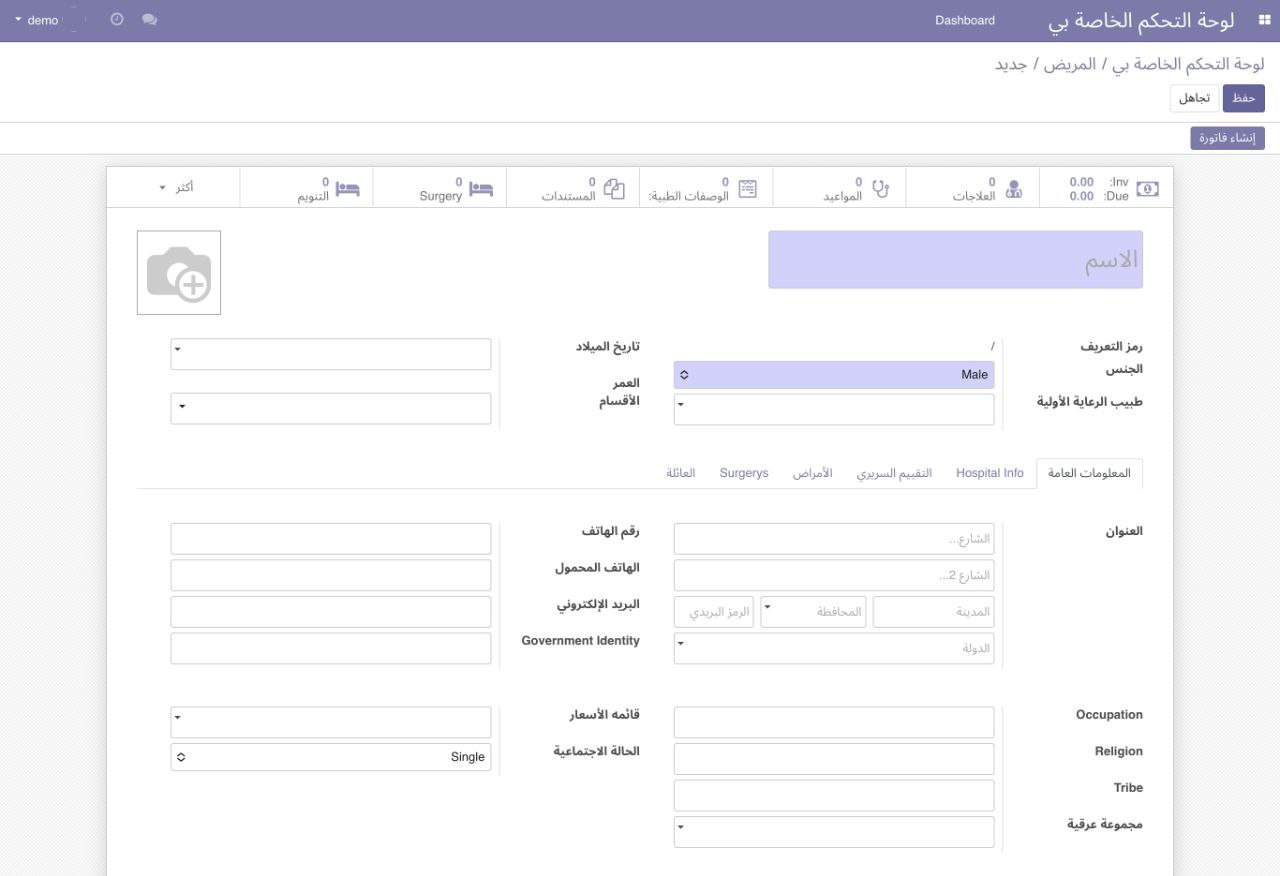Expand the country (الدولة) dropdown
Viewport: 1280px width, 876px height.
point(833,648)
